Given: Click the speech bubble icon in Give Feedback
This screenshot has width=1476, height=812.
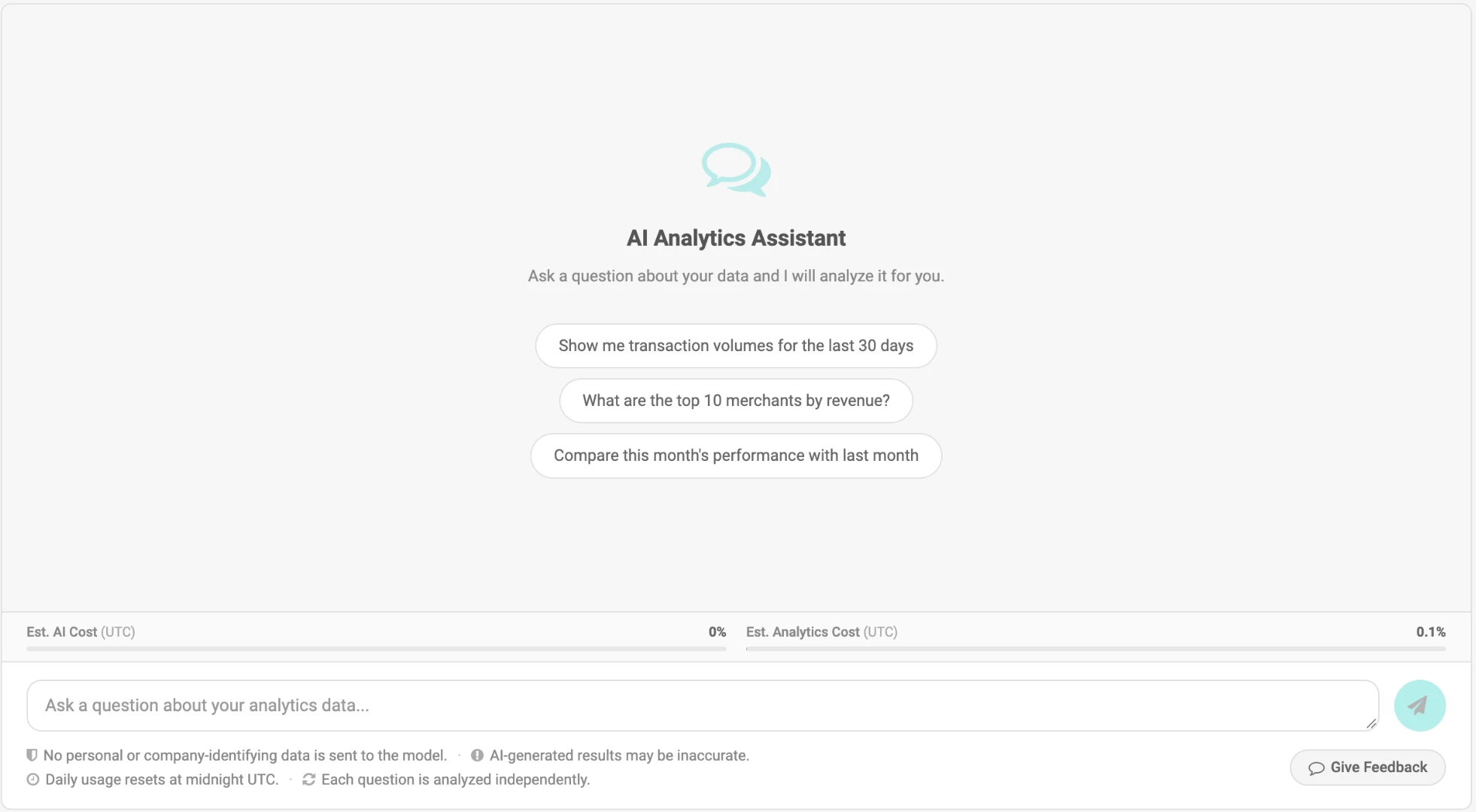Looking at the screenshot, I should click(x=1316, y=768).
